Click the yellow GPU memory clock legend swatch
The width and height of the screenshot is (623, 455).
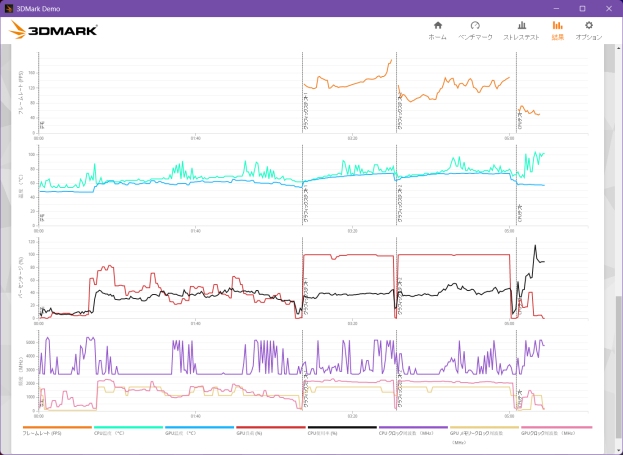coord(484,428)
